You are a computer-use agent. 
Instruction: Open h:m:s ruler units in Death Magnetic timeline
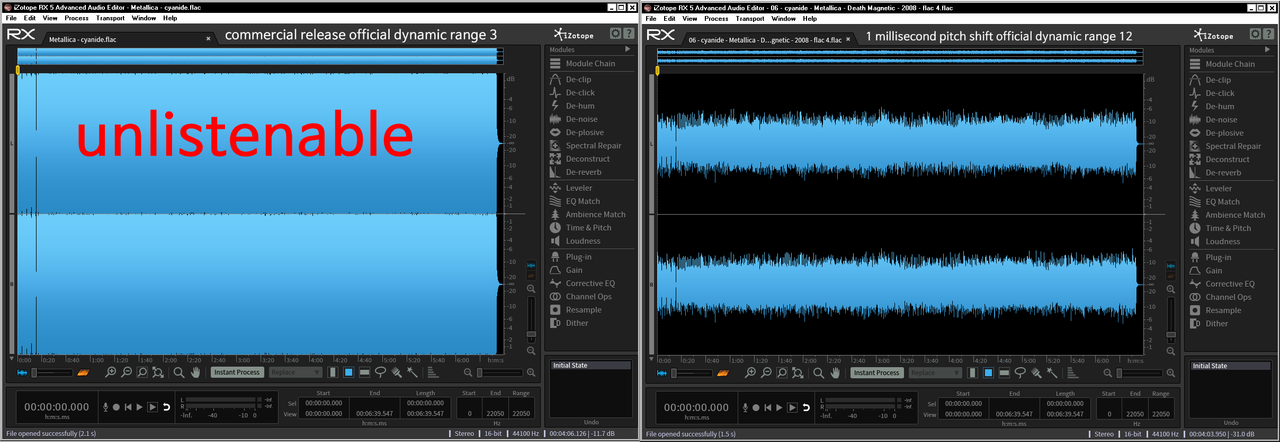tap(1135, 360)
